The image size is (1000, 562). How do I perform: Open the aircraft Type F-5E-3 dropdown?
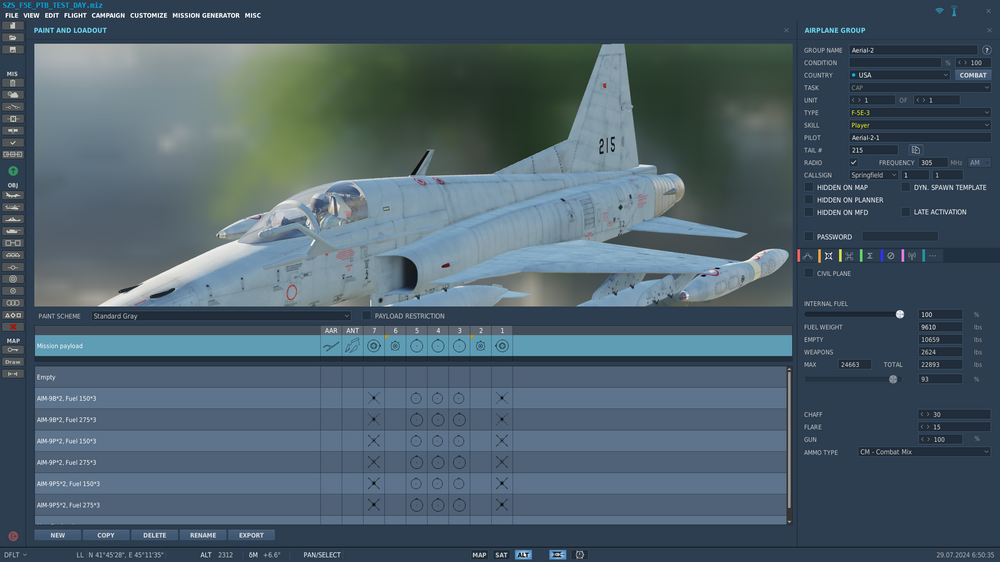[920, 112]
